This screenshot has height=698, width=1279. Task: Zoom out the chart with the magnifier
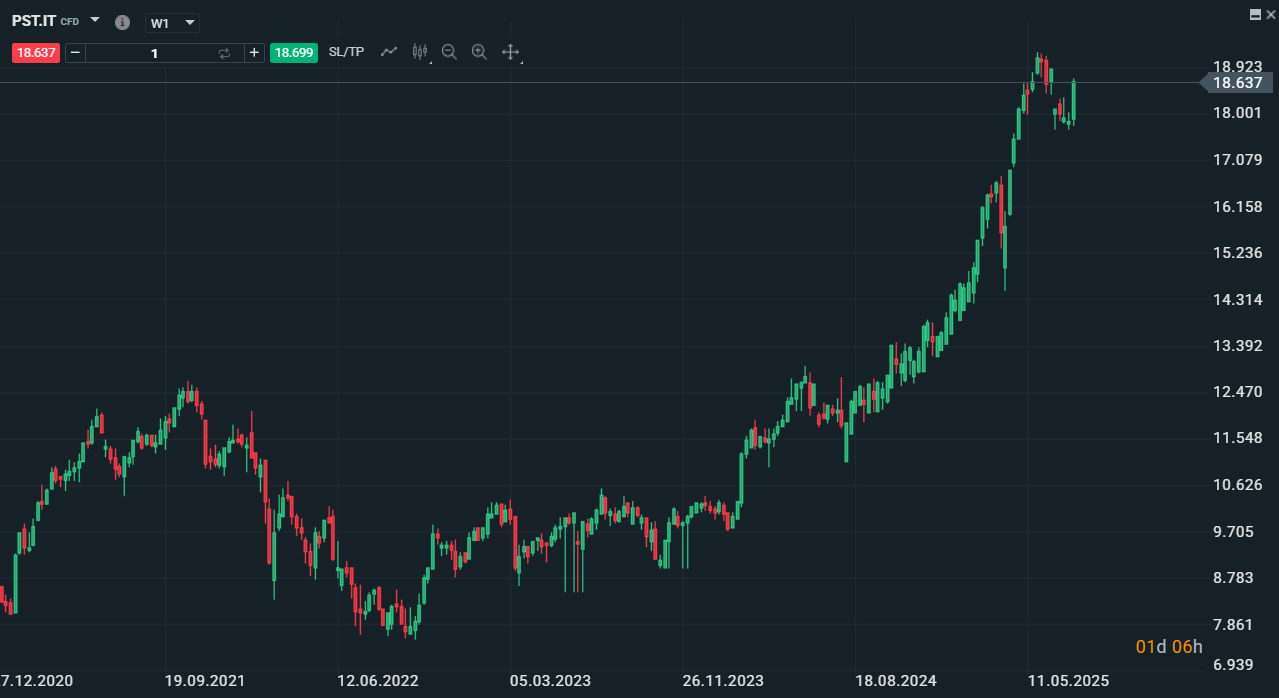coord(449,52)
